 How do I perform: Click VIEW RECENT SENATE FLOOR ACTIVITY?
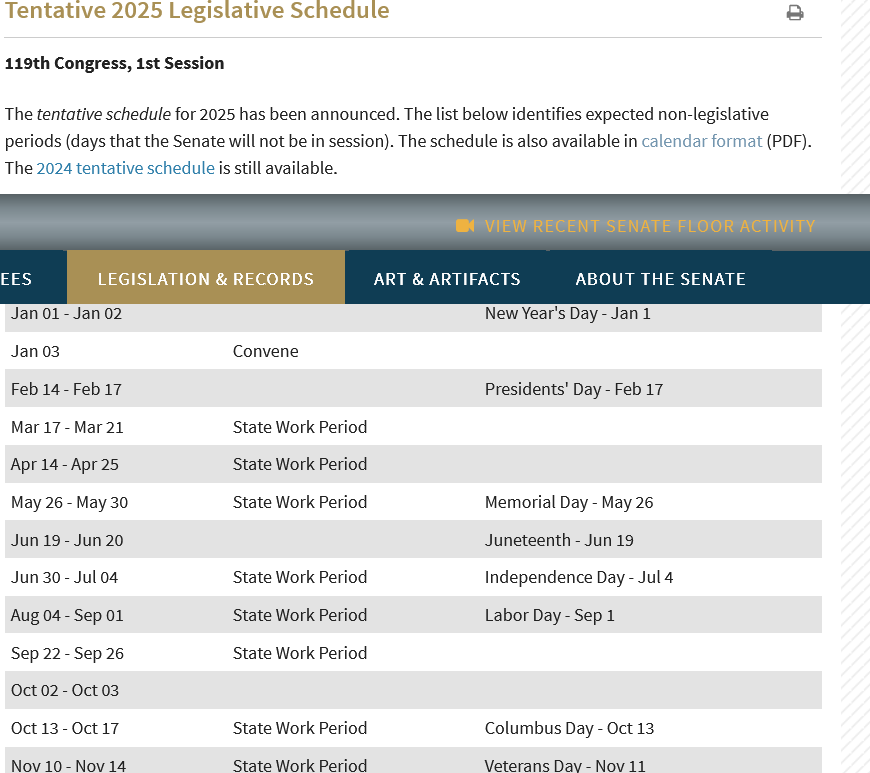[649, 226]
